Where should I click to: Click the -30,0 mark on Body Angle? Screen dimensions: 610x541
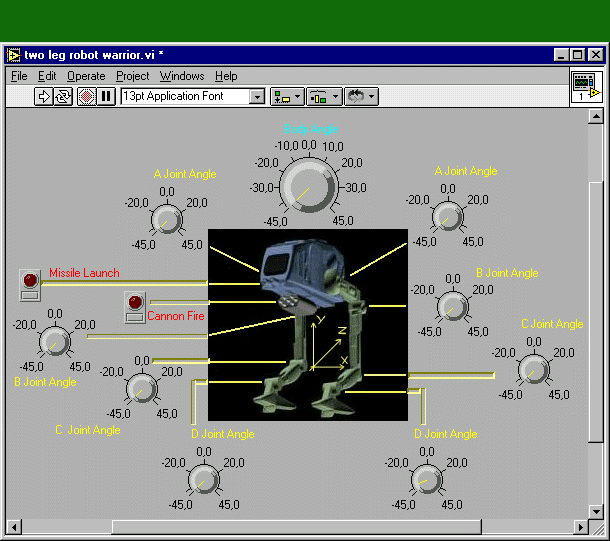click(262, 188)
